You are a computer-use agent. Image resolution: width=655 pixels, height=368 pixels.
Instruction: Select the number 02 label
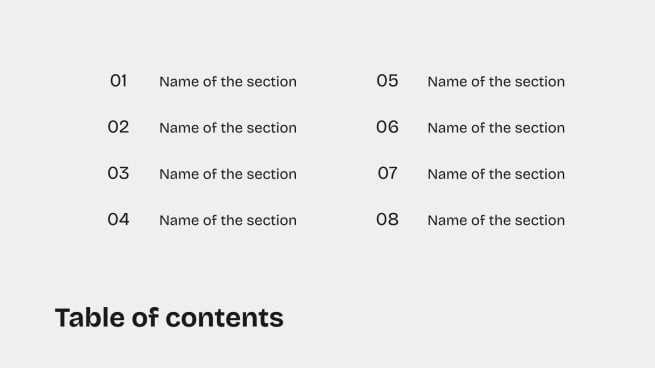click(118, 127)
